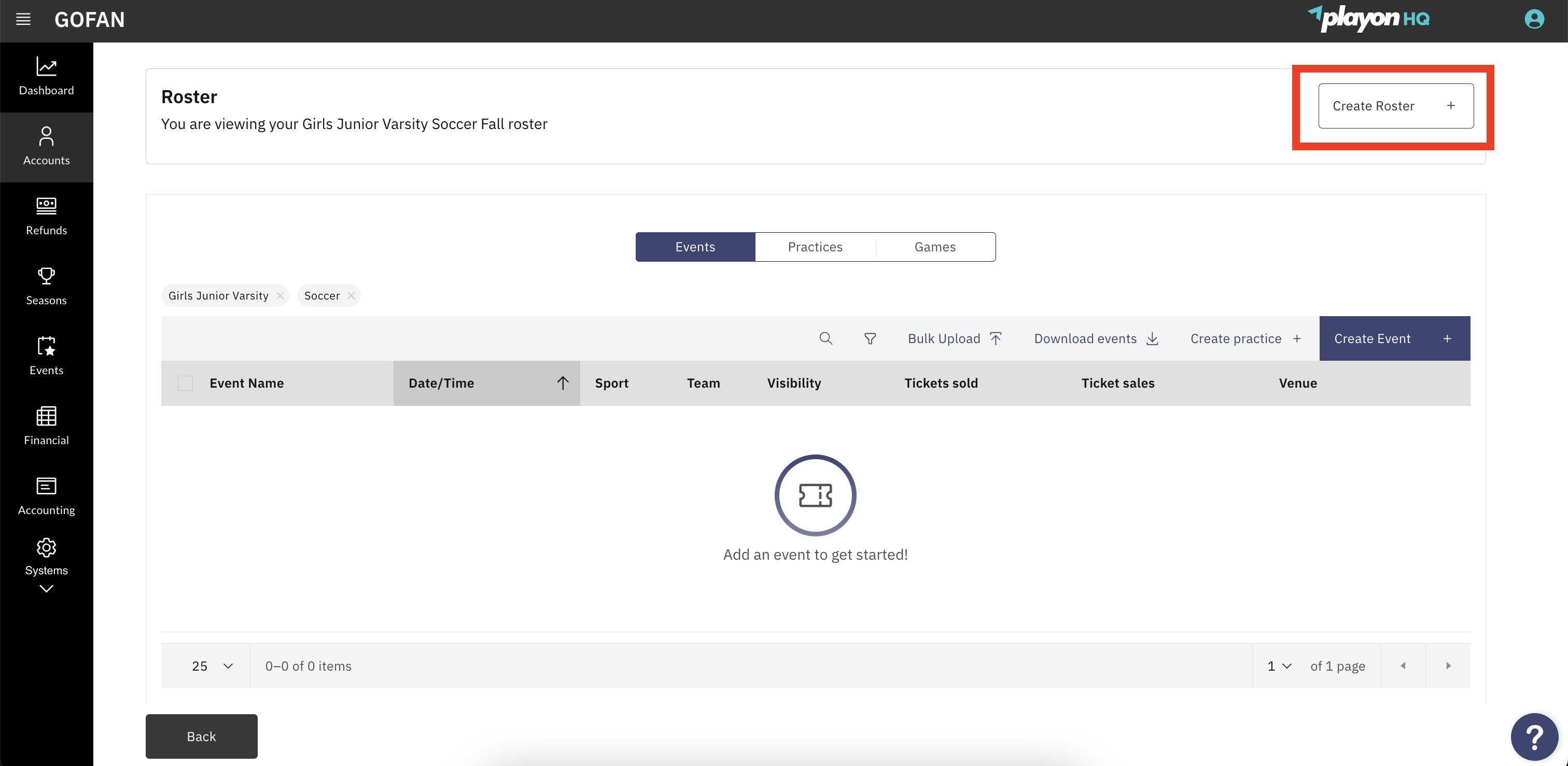Click the Create Roster button
Image resolution: width=1568 pixels, height=766 pixels.
(1395, 106)
